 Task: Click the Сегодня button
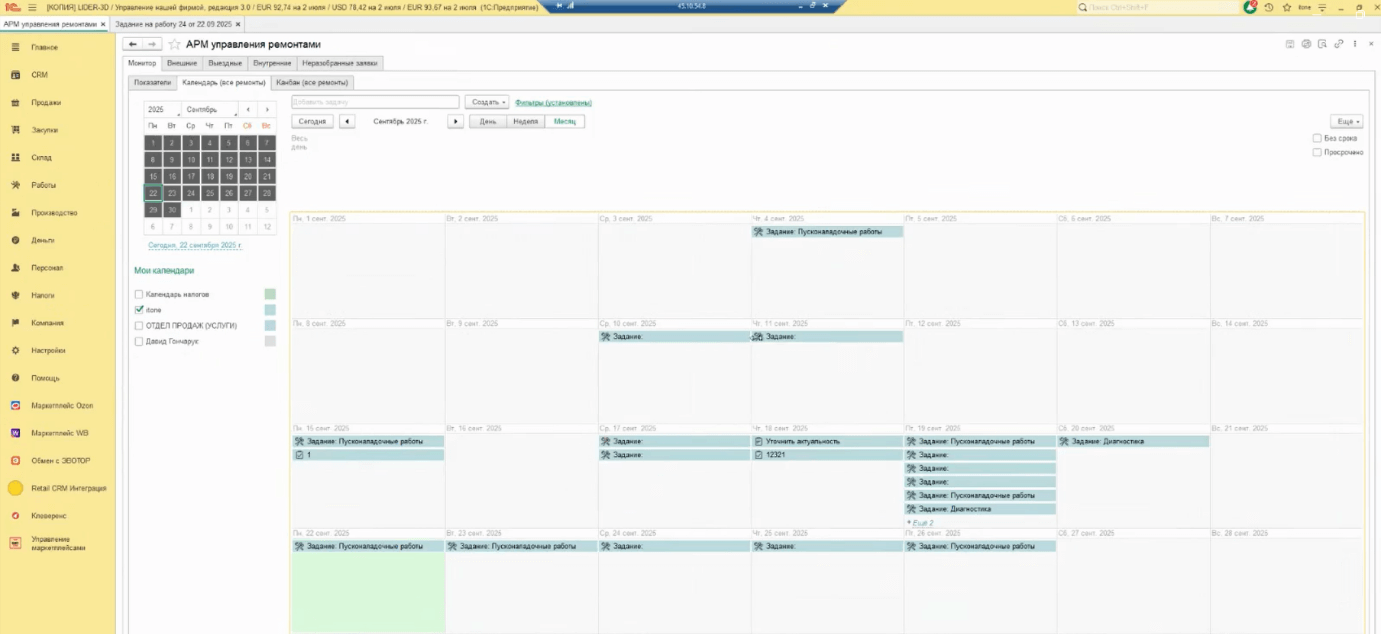click(312, 121)
